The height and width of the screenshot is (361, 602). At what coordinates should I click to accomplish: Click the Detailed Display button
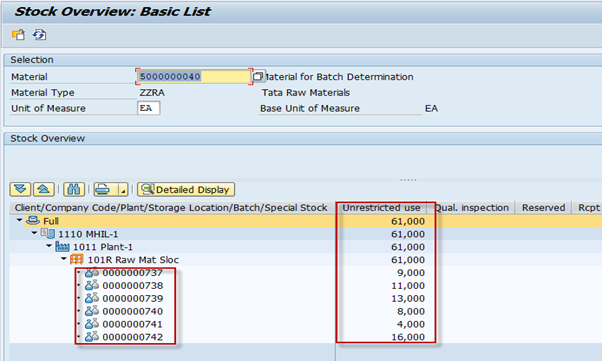coord(186,189)
